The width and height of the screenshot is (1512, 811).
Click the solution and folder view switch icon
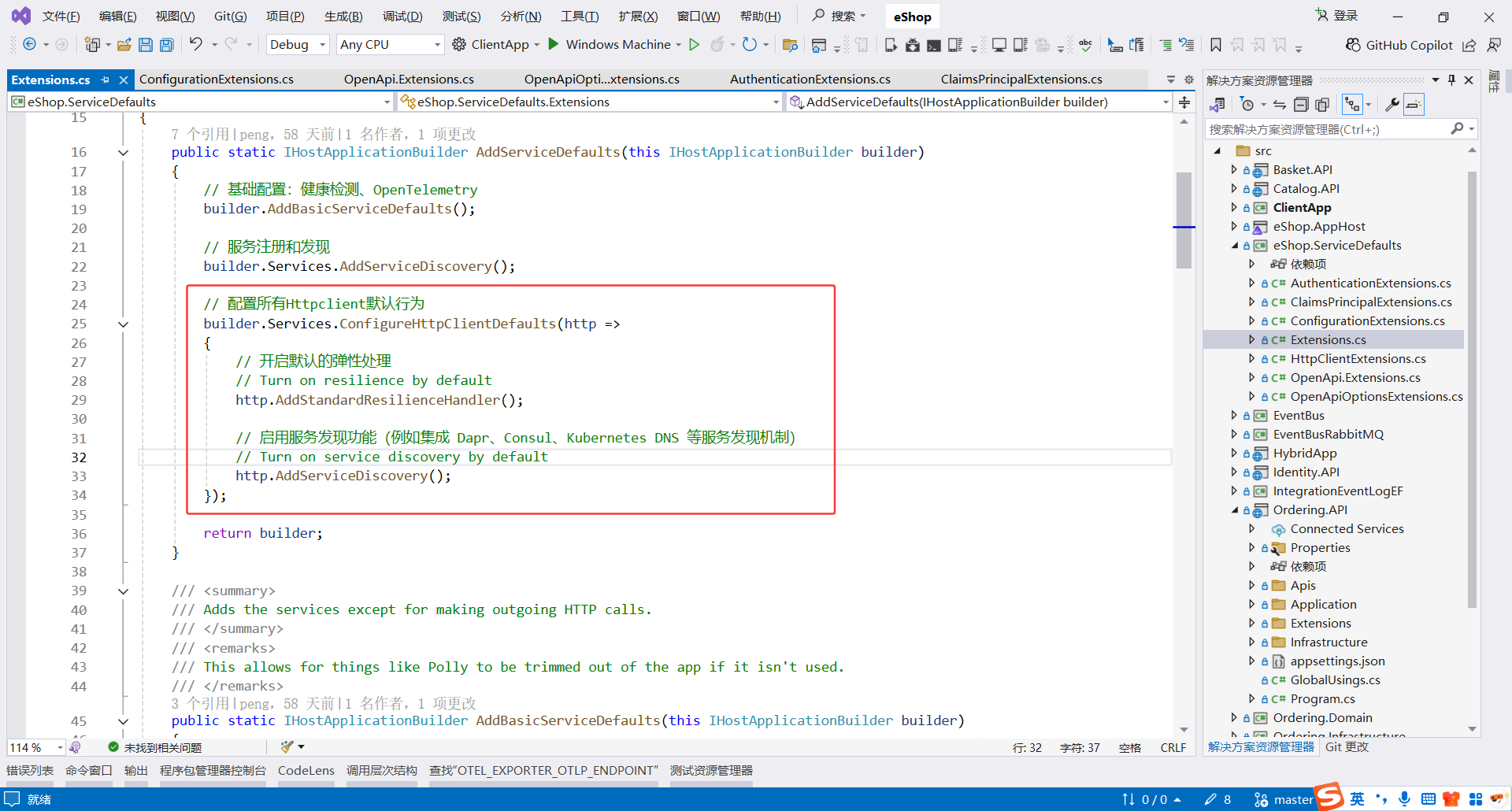tap(1217, 104)
